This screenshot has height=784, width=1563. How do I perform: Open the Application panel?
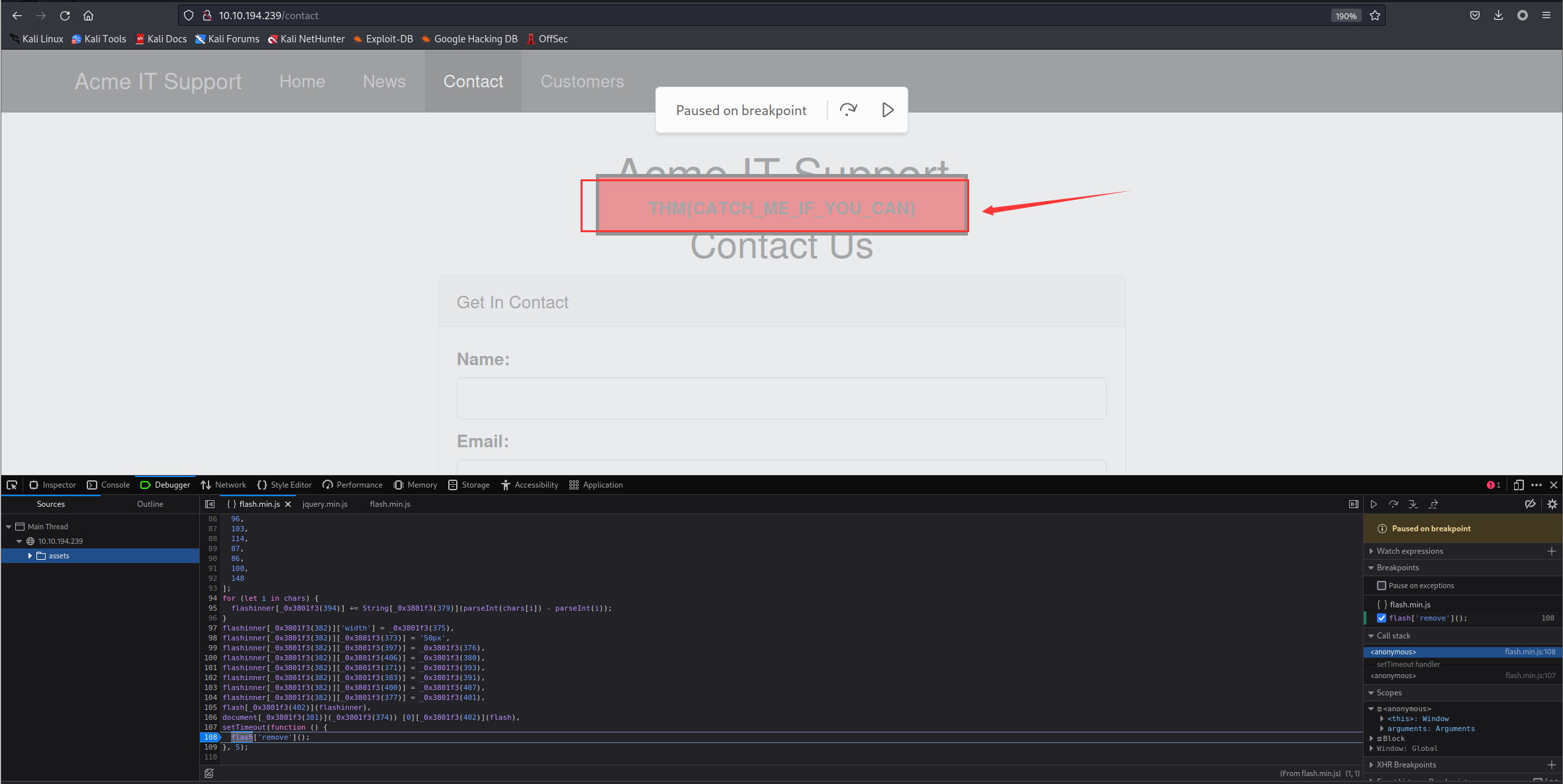pos(601,484)
